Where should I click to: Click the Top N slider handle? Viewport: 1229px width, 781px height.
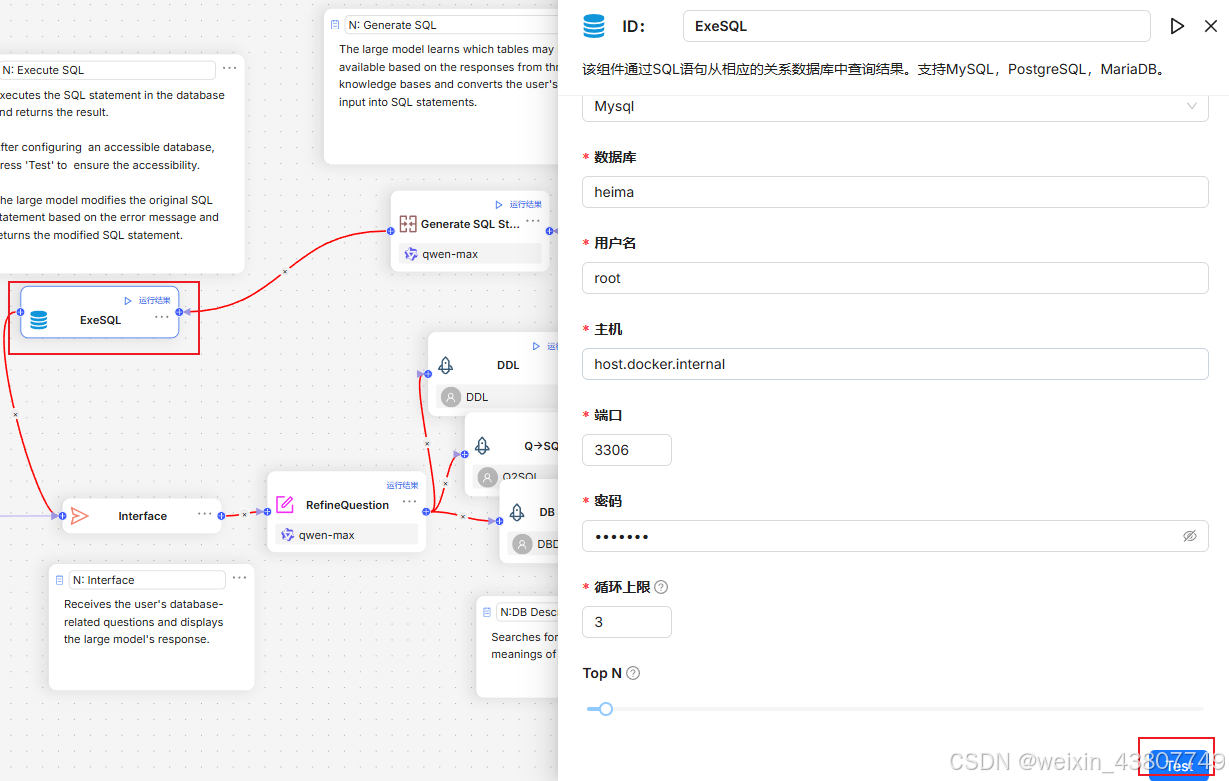pos(605,709)
